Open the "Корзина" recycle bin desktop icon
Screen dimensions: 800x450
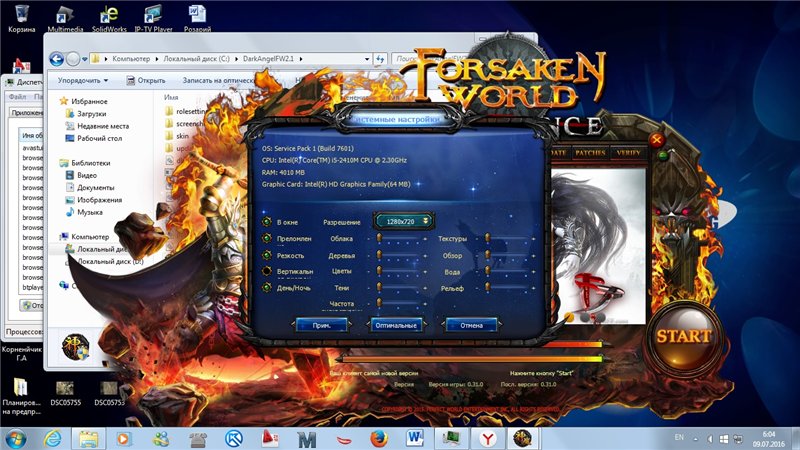tap(21, 19)
